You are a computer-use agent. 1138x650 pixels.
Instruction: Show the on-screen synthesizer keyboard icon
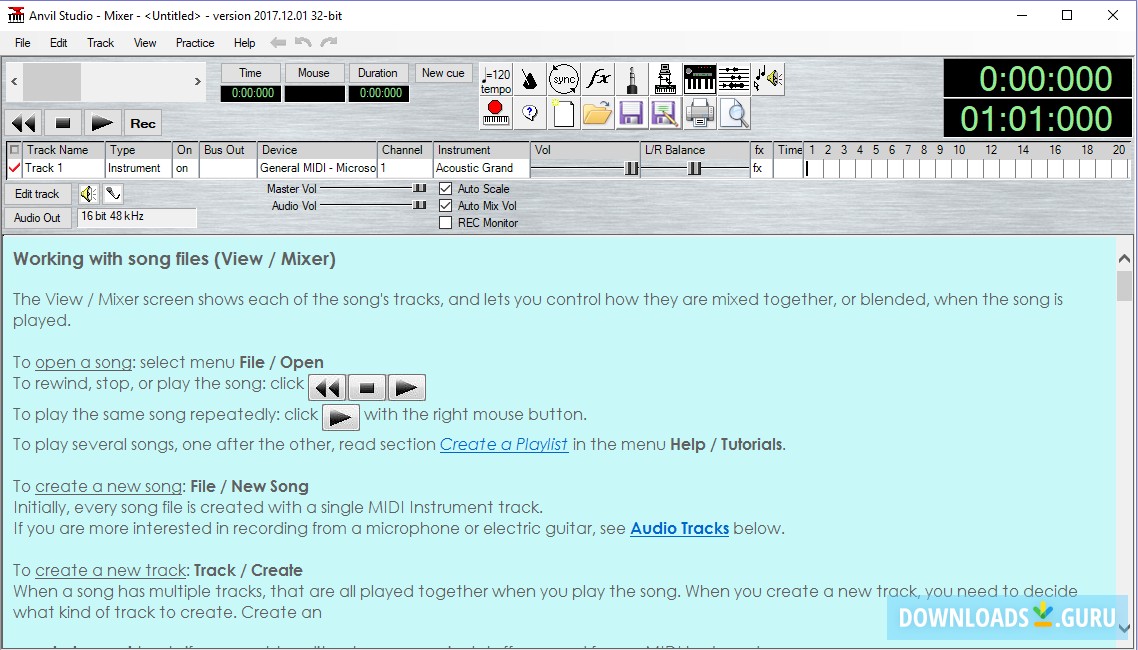(700, 79)
